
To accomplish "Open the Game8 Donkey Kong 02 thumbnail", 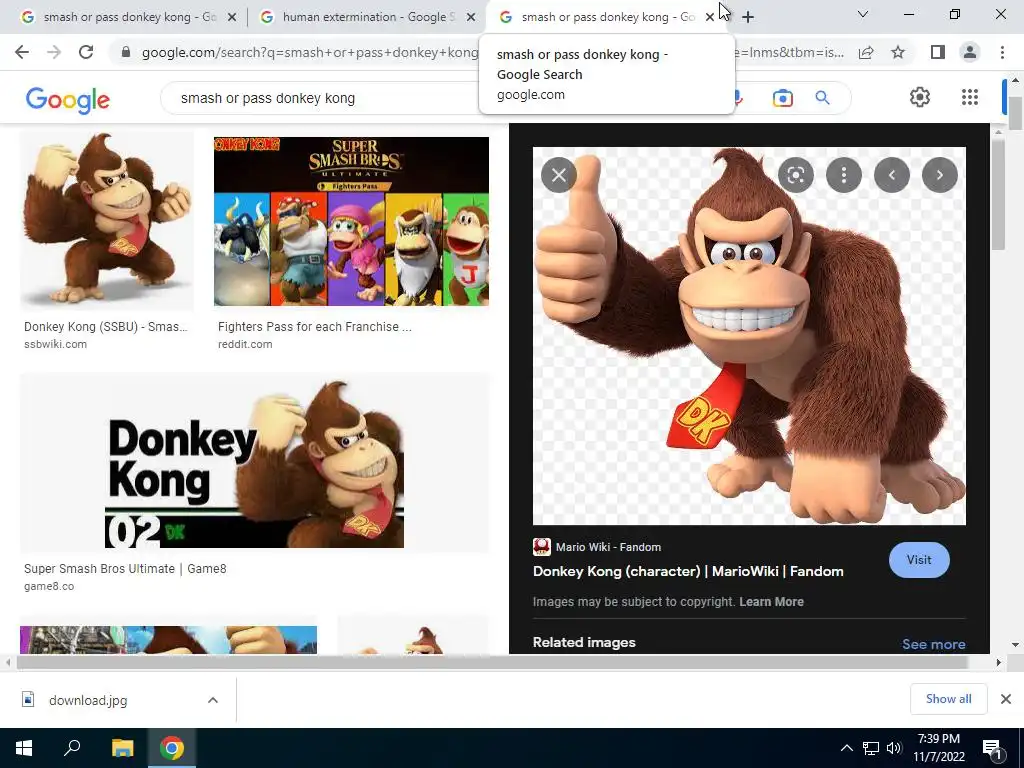I will 254,463.
